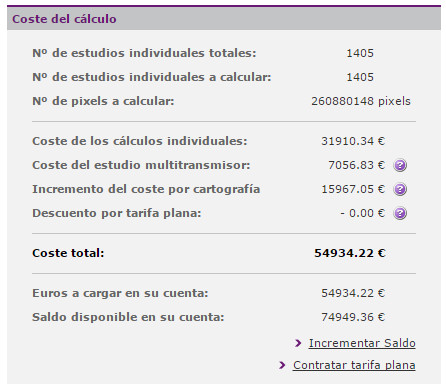
Task: Click the Nº de estudios individuales a calcular value
Action: click(360, 77)
